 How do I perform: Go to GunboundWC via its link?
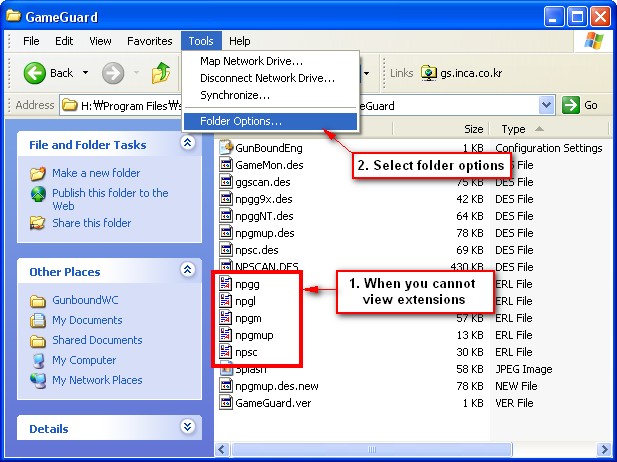point(85,300)
